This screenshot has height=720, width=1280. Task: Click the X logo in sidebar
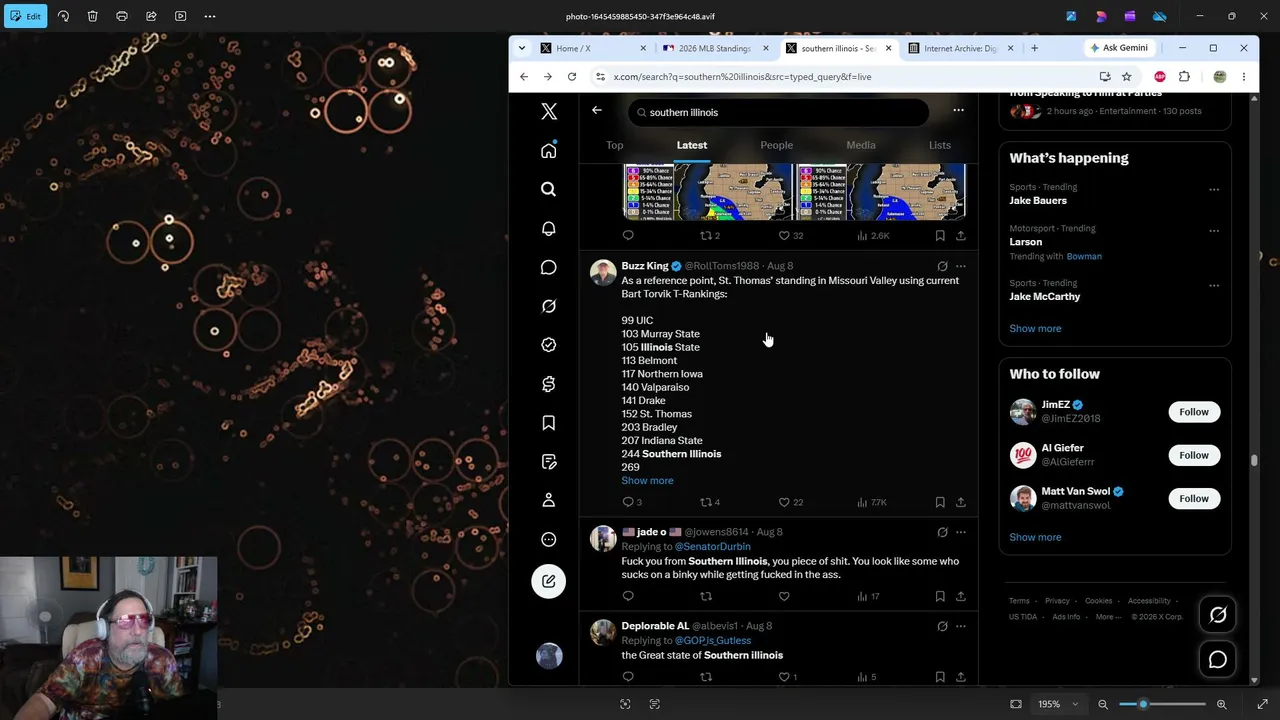(549, 111)
